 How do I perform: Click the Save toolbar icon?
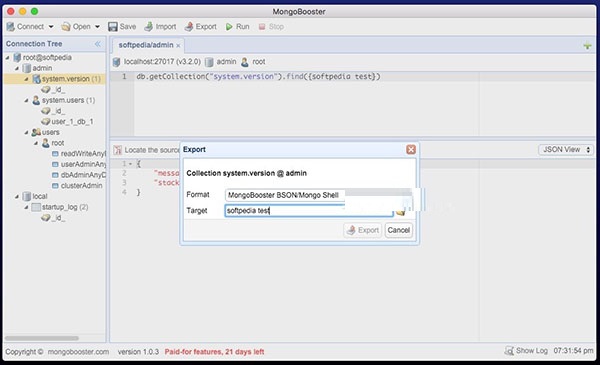[x=112, y=26]
